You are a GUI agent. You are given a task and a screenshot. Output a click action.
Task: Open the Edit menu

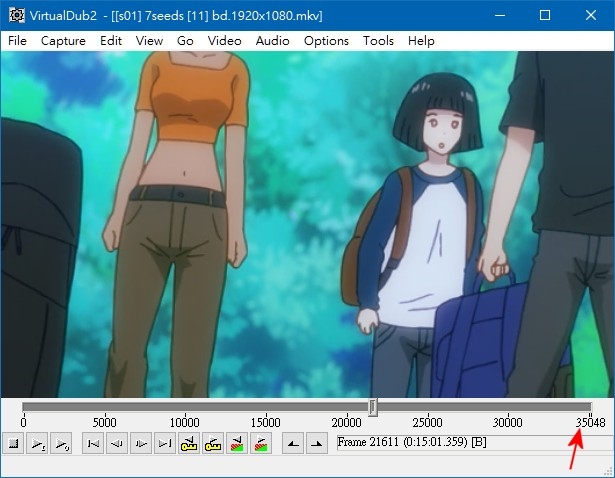click(111, 41)
